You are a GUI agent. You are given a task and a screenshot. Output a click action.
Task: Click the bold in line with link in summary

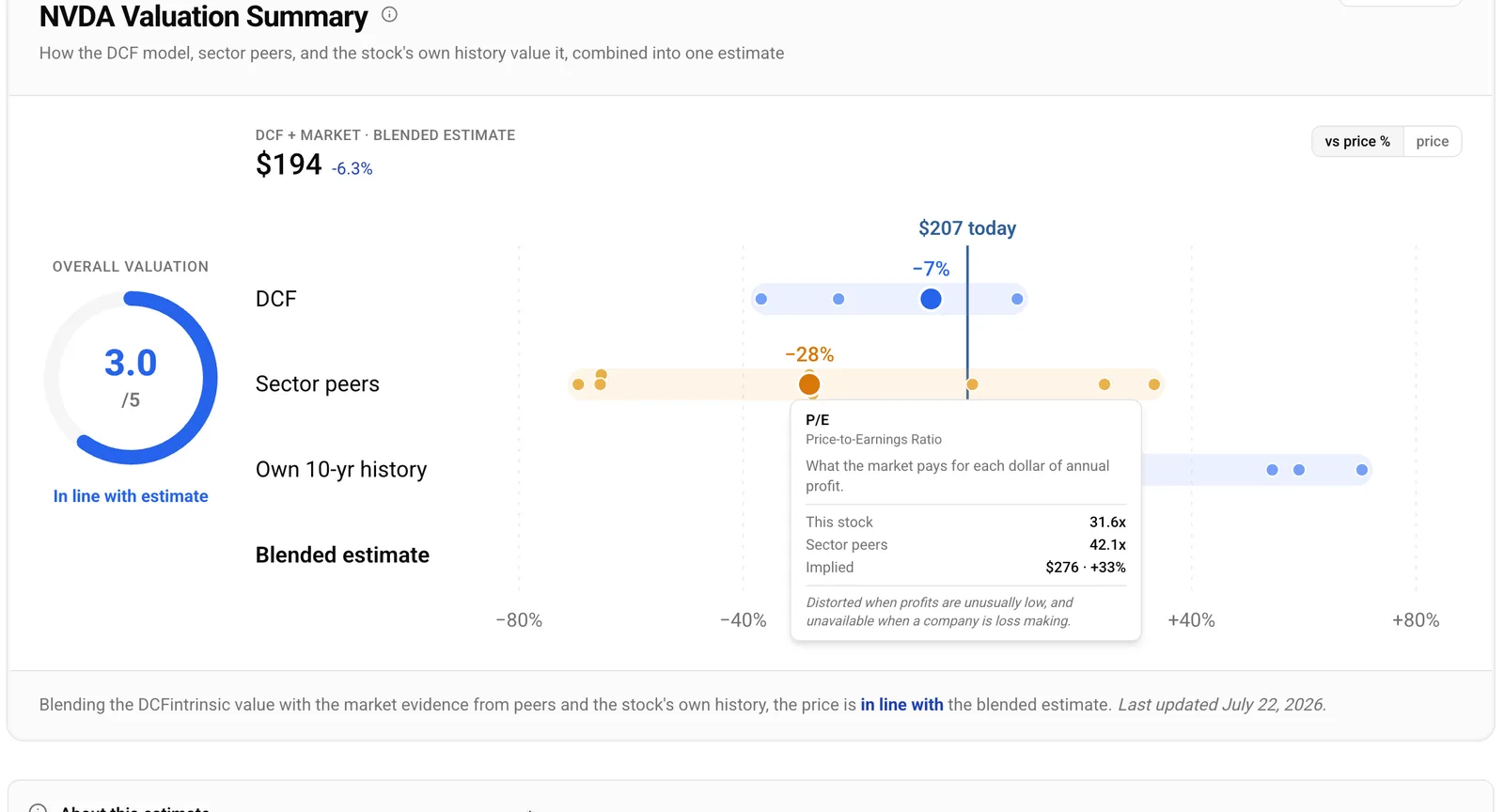[901, 705]
